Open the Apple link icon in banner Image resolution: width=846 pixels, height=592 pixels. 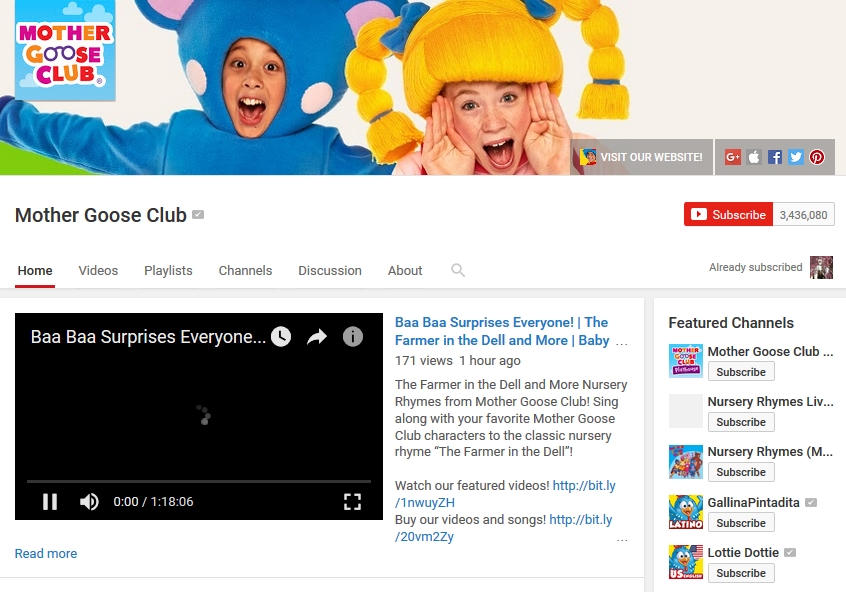pyautogui.click(x=754, y=157)
